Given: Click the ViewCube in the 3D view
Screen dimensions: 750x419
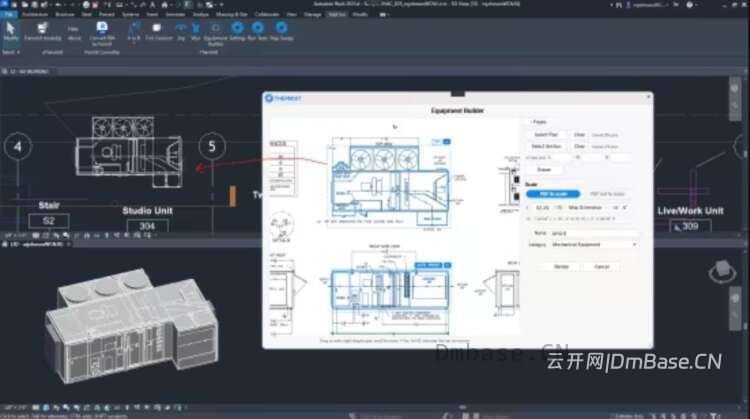Looking at the screenshot, I should (x=722, y=271).
